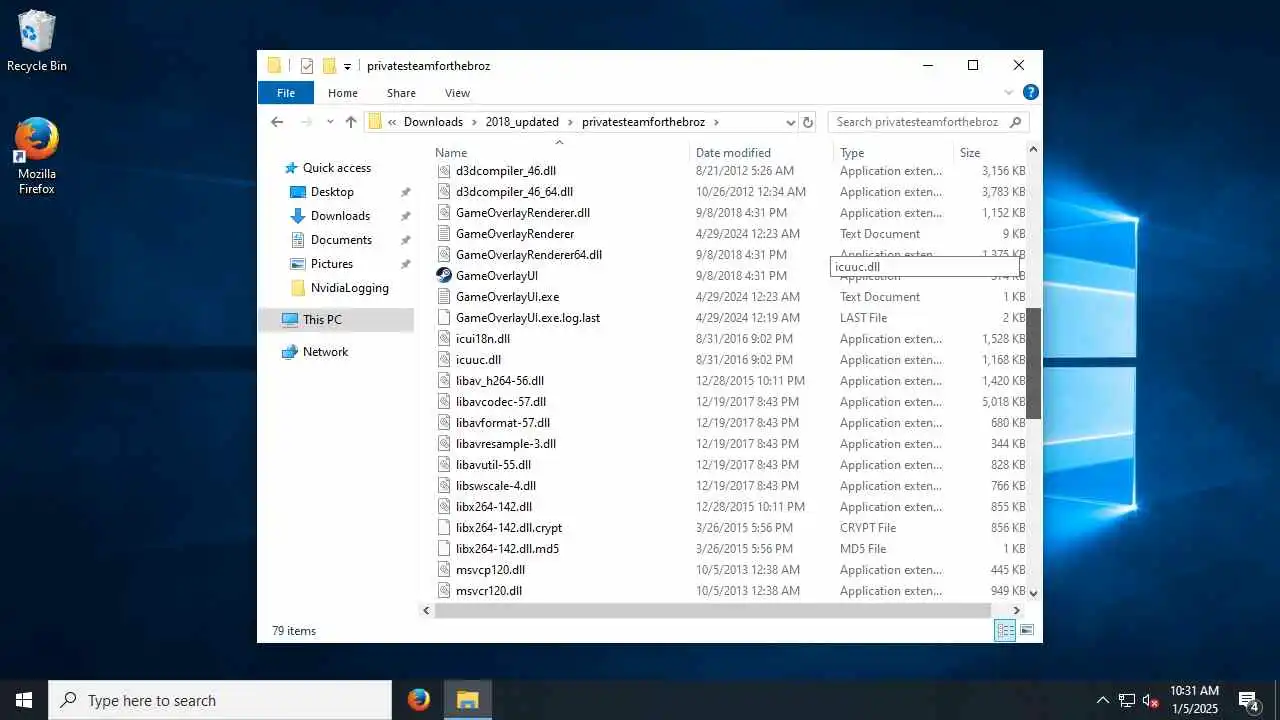Open Explorer Help question mark icon
This screenshot has width=1280, height=720.
(1030, 92)
